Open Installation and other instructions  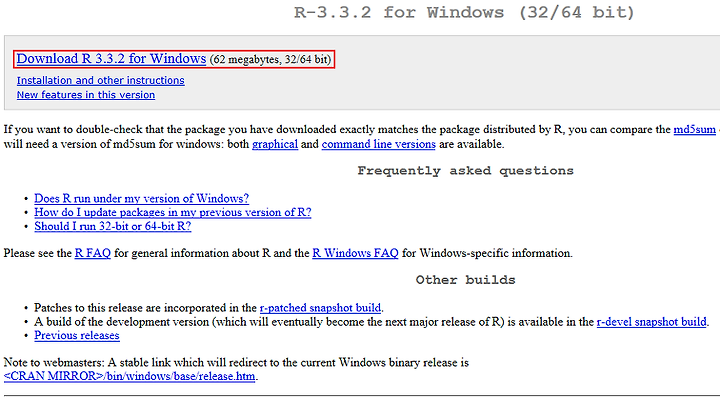(x=101, y=80)
